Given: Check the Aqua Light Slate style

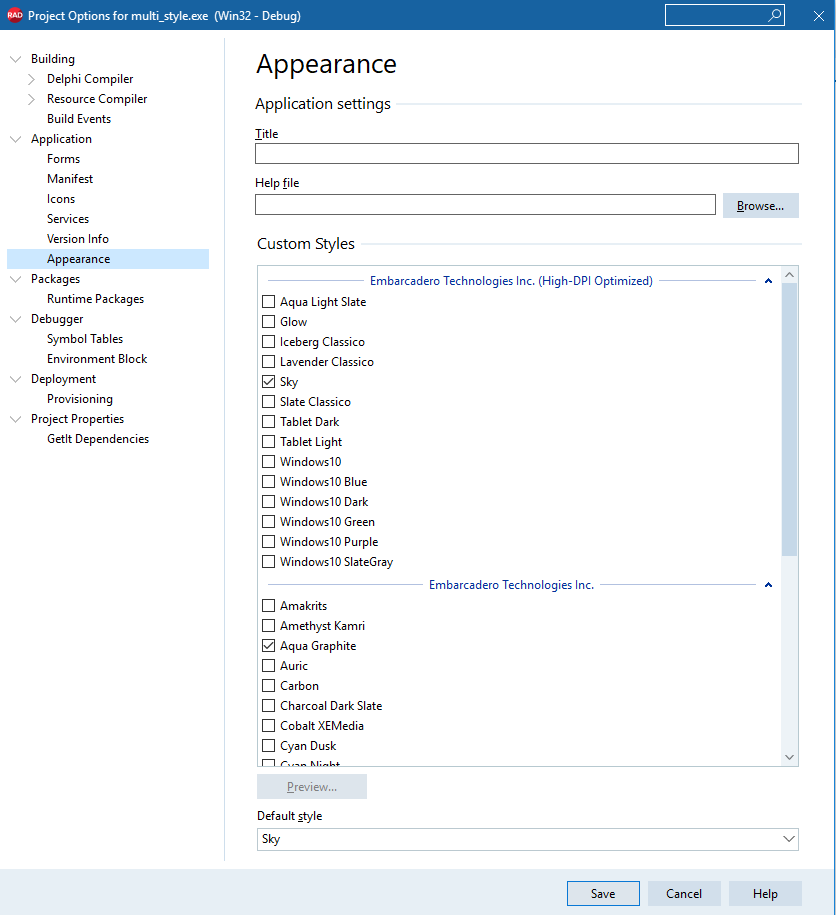Looking at the screenshot, I should point(268,302).
